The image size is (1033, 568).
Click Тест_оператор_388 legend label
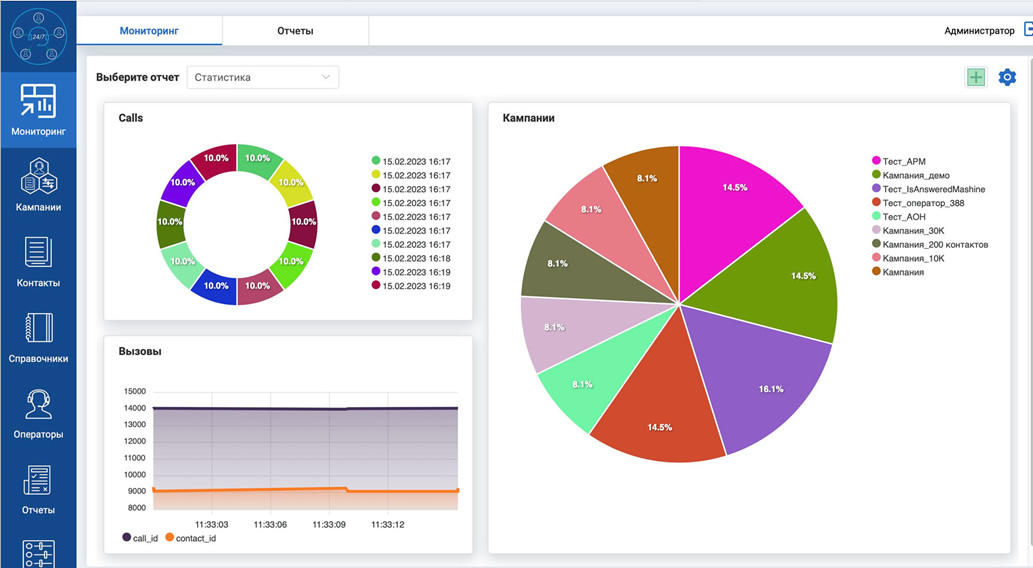(x=923, y=202)
